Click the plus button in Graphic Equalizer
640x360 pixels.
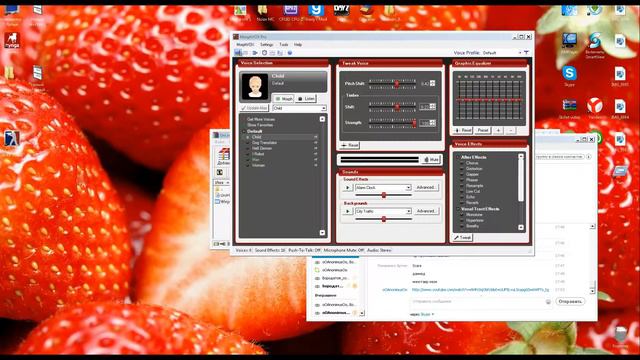point(498,130)
